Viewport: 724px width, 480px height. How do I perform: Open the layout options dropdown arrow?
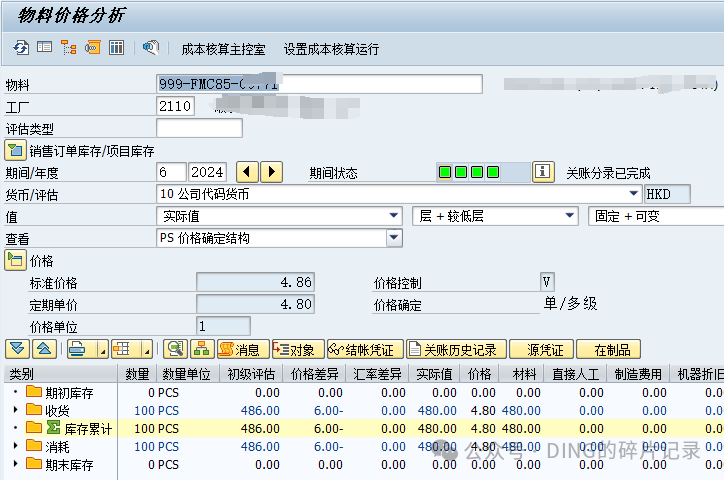(146, 349)
